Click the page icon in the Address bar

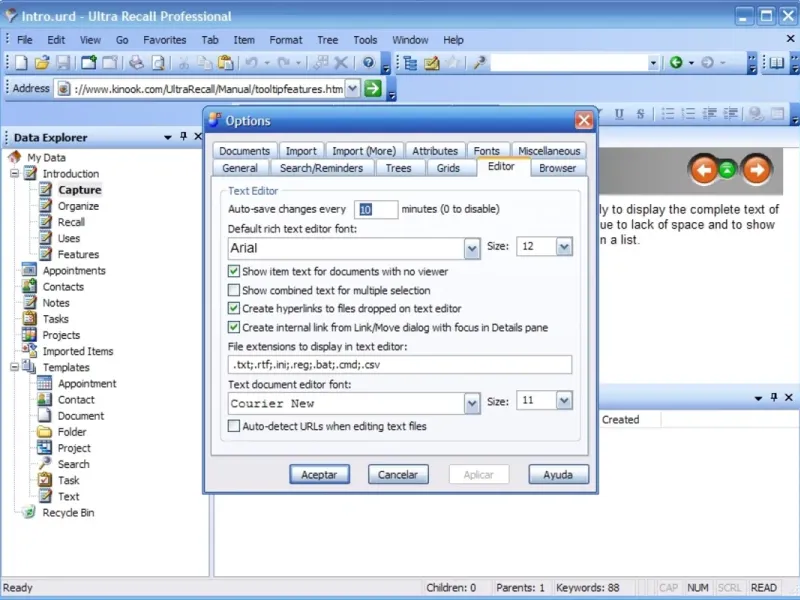pos(63,89)
